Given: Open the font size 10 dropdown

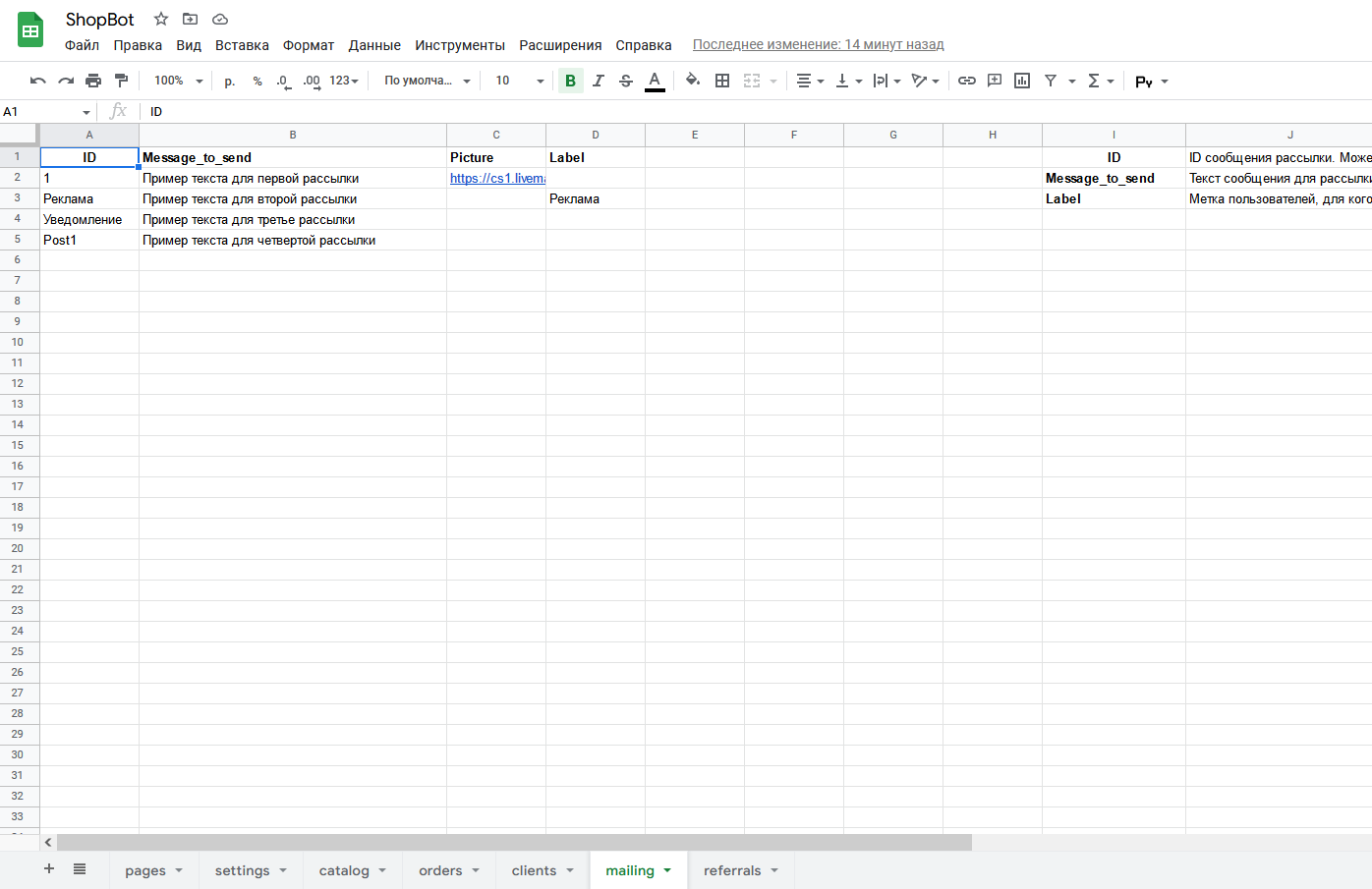Looking at the screenshot, I should tap(519, 81).
